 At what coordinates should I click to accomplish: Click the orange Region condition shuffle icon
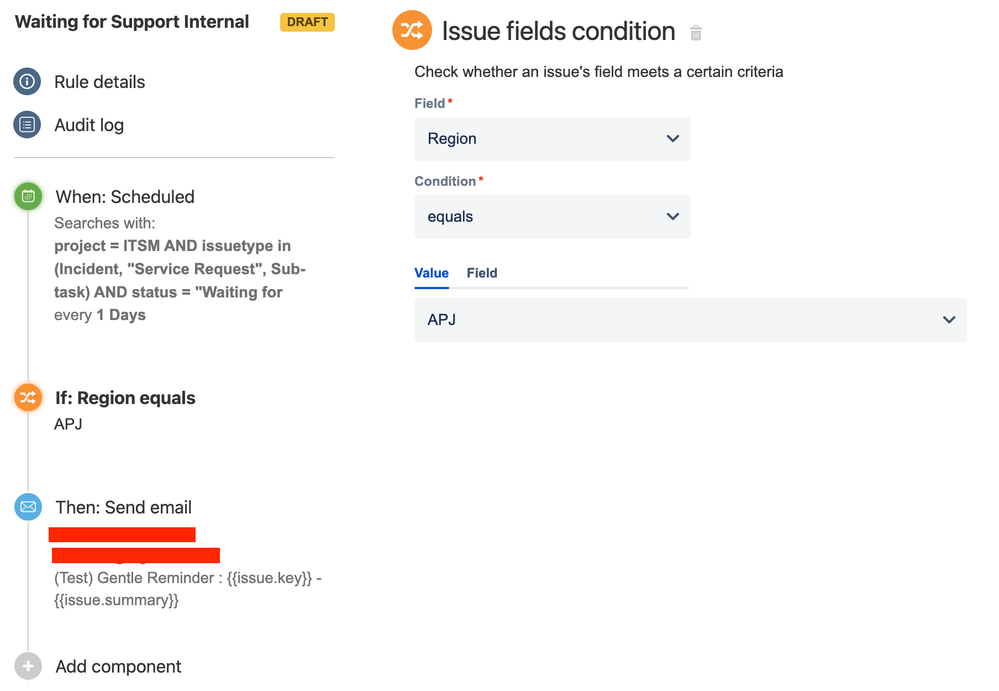point(28,398)
